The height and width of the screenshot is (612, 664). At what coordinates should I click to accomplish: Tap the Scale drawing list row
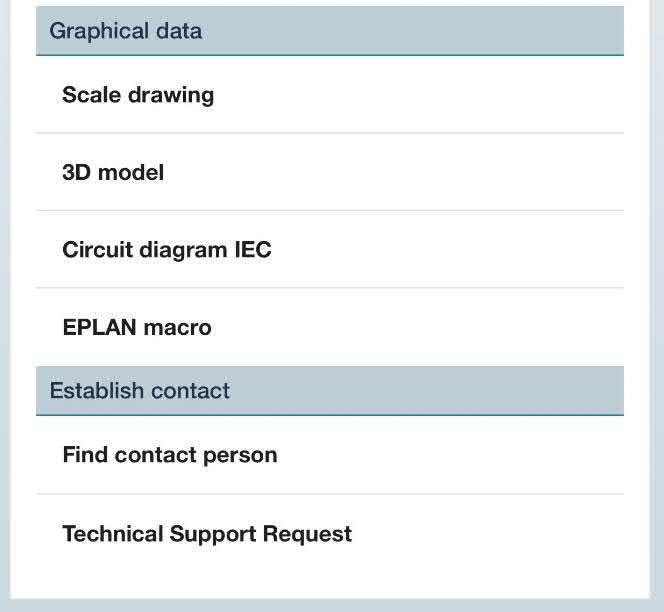330,94
